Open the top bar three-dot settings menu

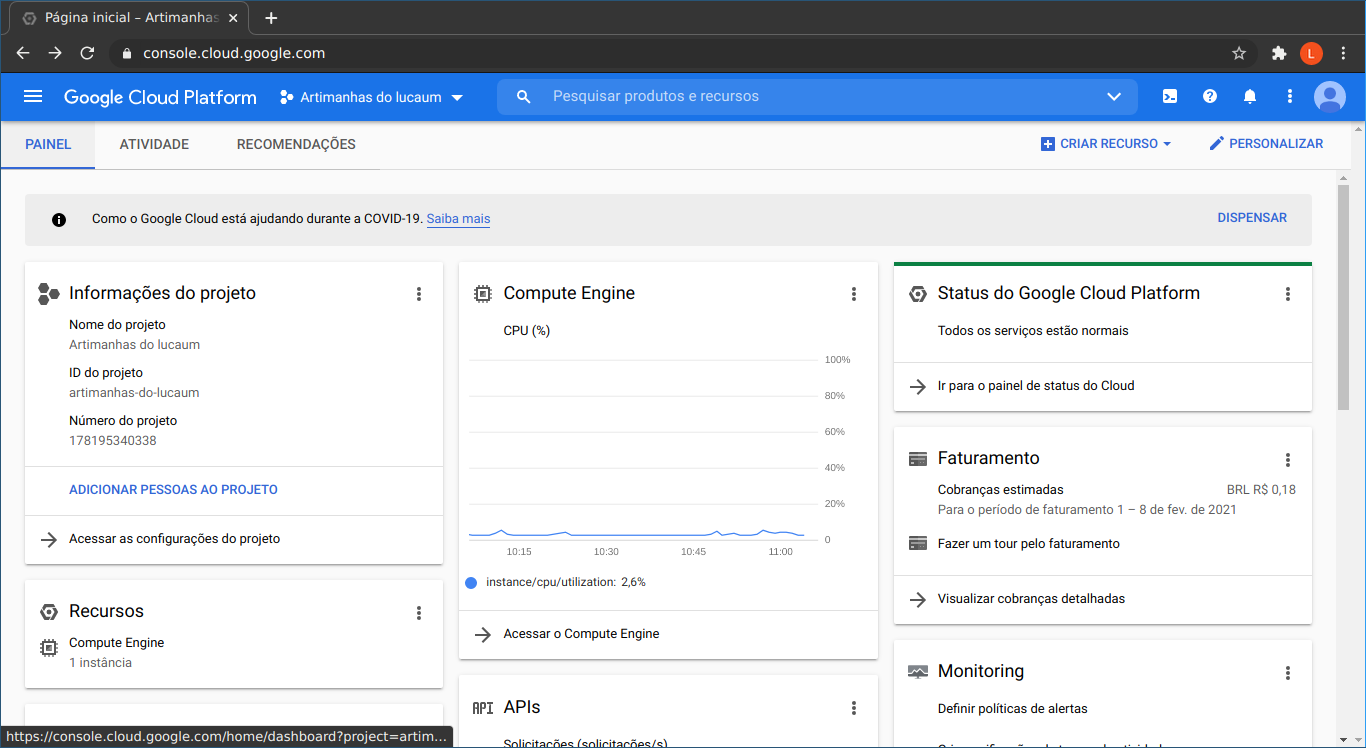(1290, 96)
